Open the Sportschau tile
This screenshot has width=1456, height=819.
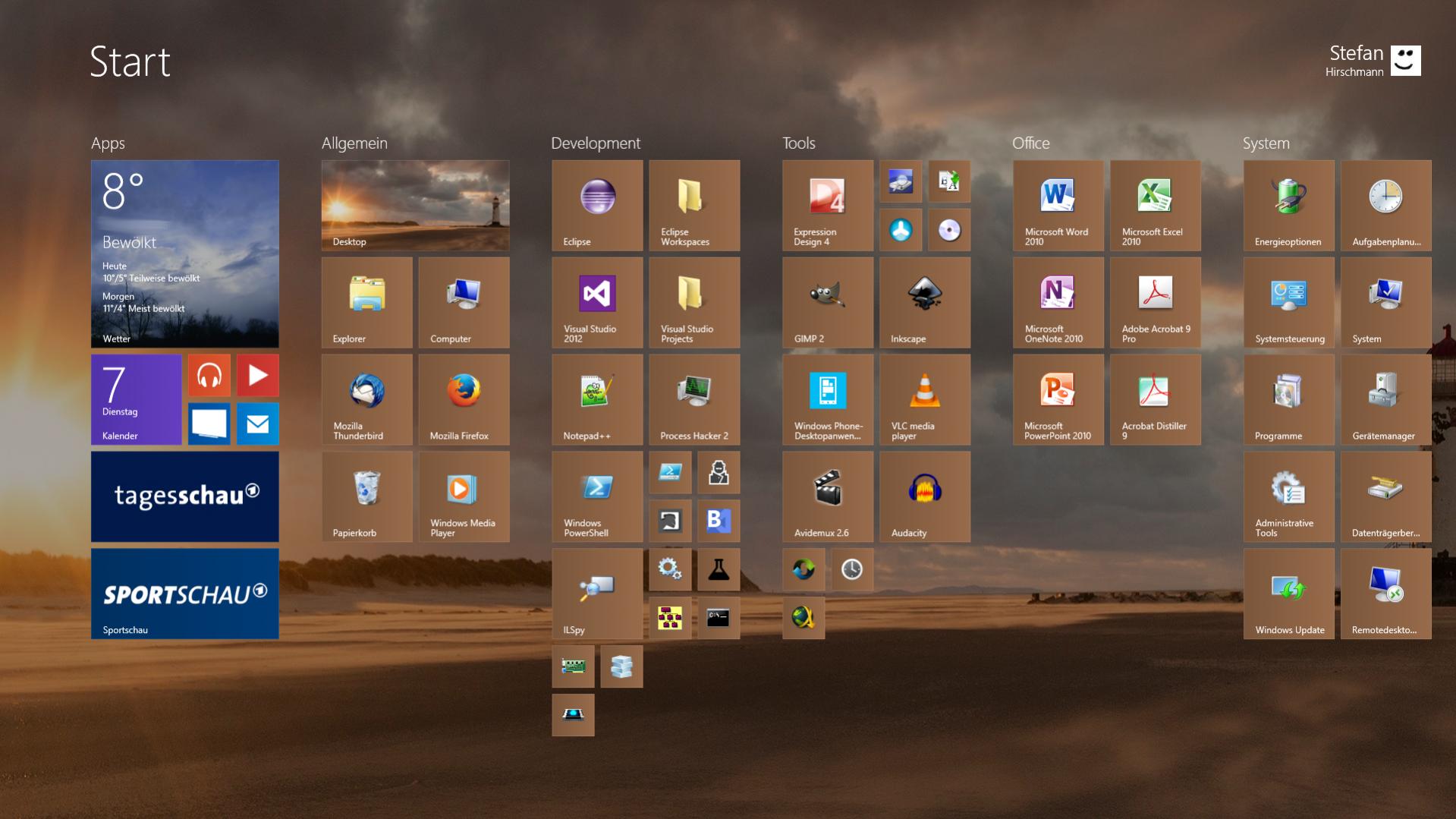[185, 594]
